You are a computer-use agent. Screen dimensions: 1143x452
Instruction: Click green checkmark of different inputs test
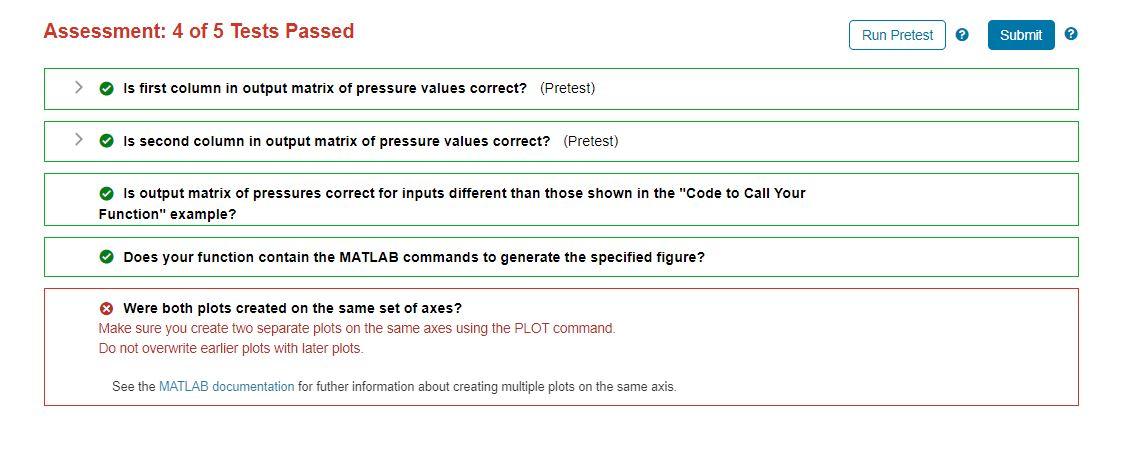pyautogui.click(x=106, y=194)
